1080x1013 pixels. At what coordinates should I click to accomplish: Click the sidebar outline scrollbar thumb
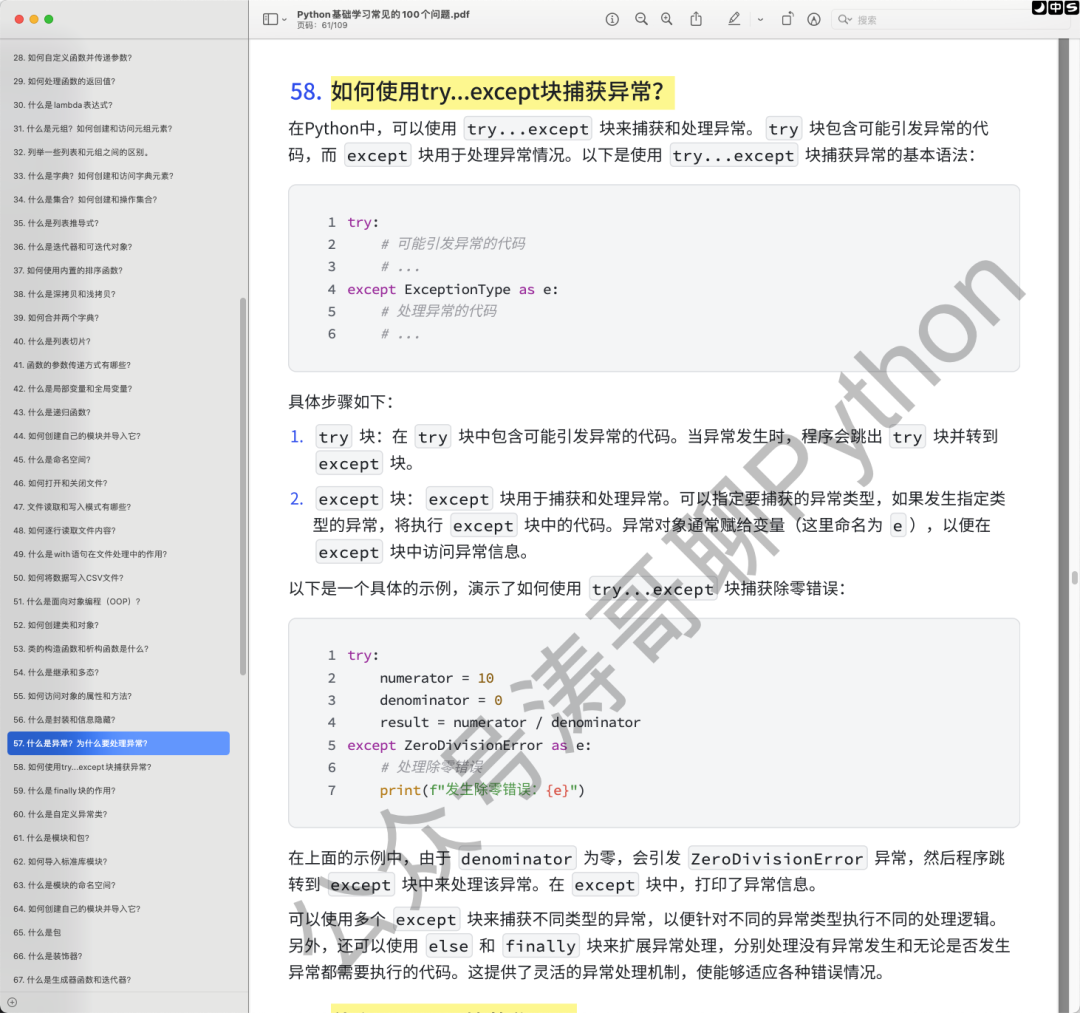point(242,486)
